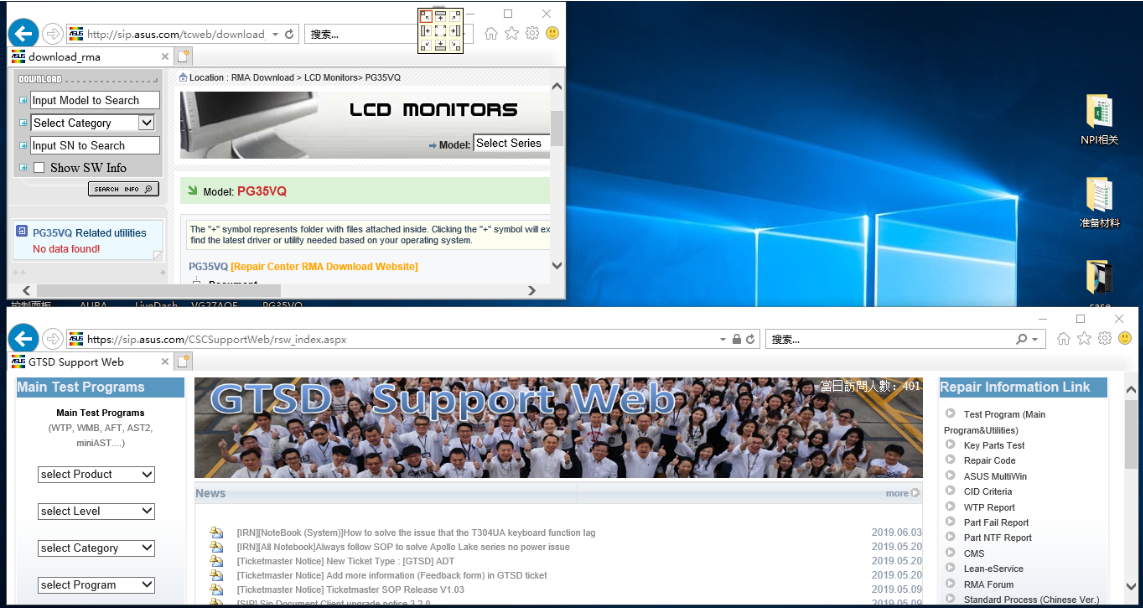This screenshot has height=608, width=1143.
Task: Select the download_rma tab
Action: pyautogui.click(x=91, y=57)
